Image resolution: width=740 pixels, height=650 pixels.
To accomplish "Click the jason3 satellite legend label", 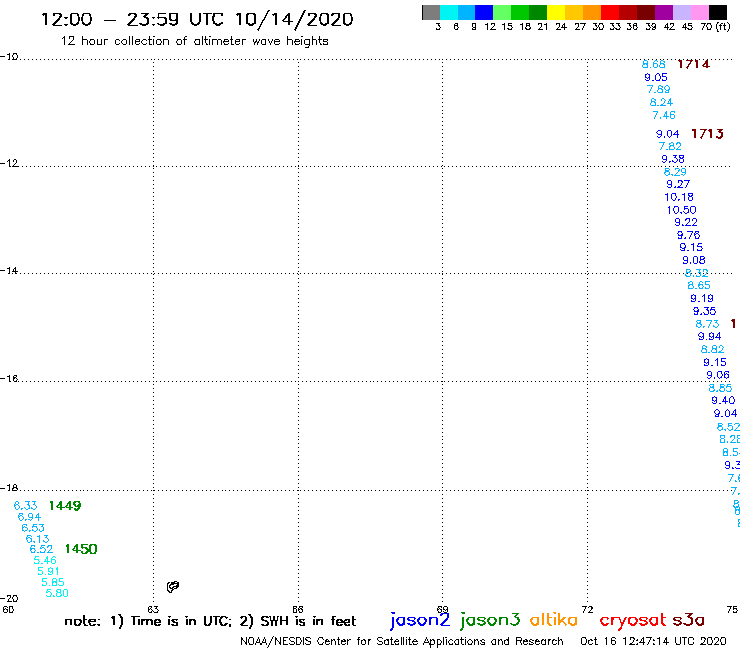I will point(490,620).
